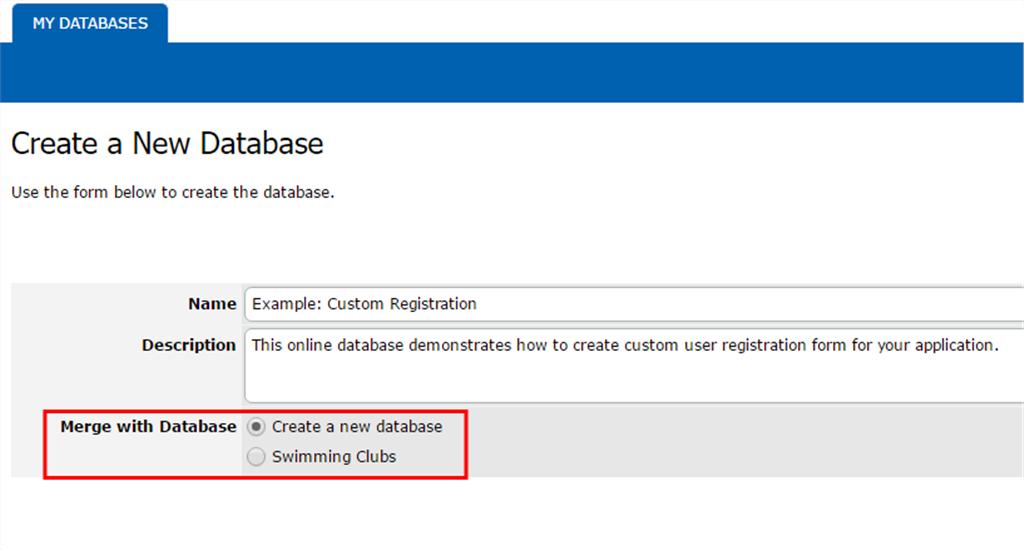1024x550 pixels.
Task: Focus the Description text area
Action: 633,365
